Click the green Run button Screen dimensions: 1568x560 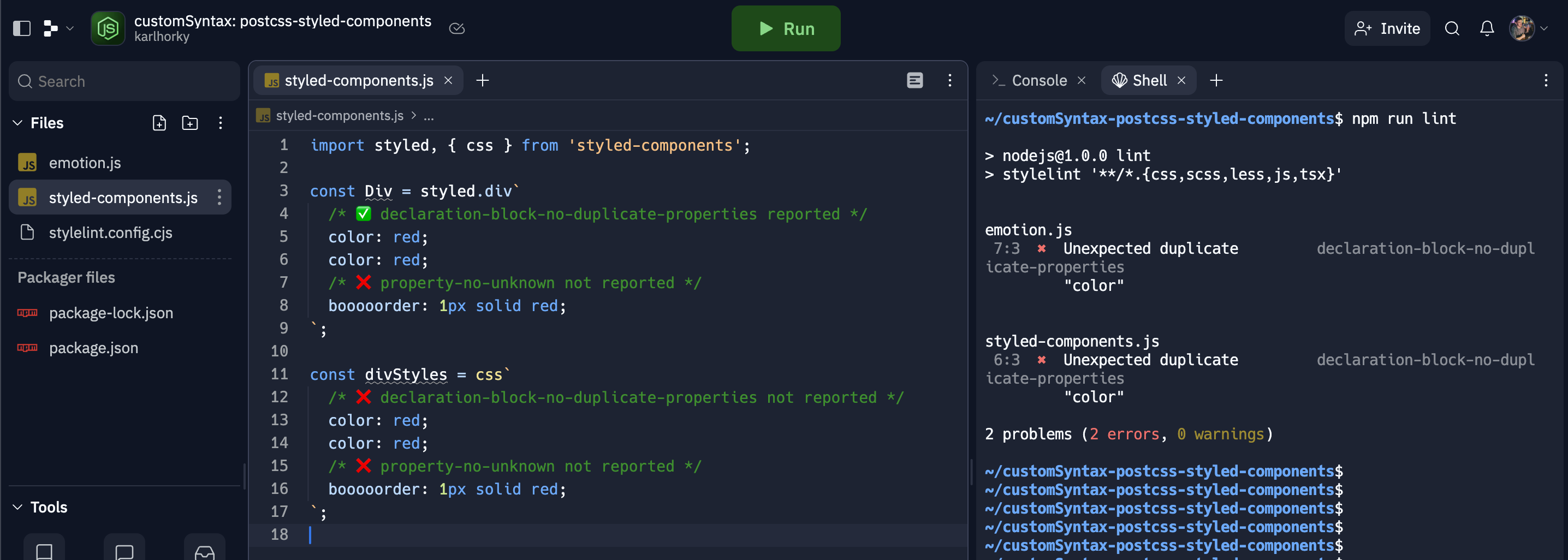[785, 28]
